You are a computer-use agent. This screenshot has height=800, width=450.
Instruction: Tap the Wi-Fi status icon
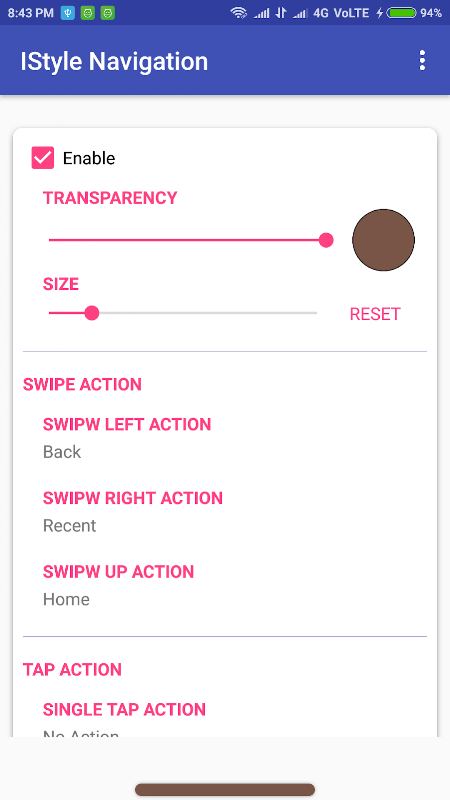(x=239, y=13)
